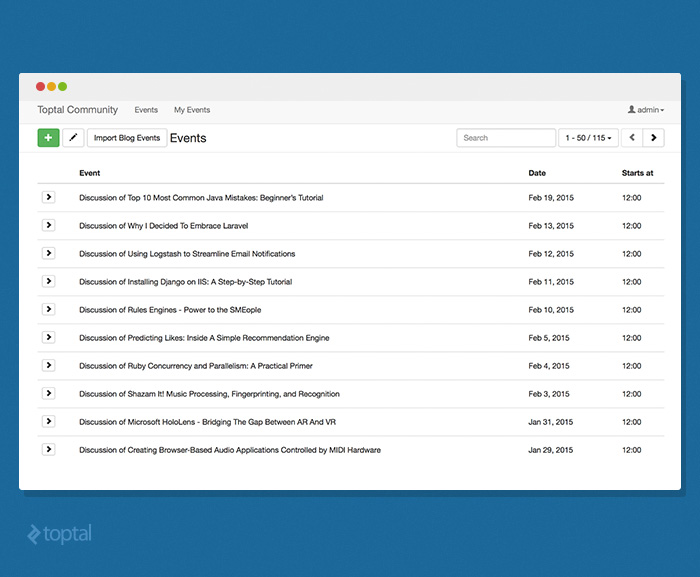Image resolution: width=700 pixels, height=577 pixels.
Task: Click the Toptal Community brand link
Action: pos(77,110)
